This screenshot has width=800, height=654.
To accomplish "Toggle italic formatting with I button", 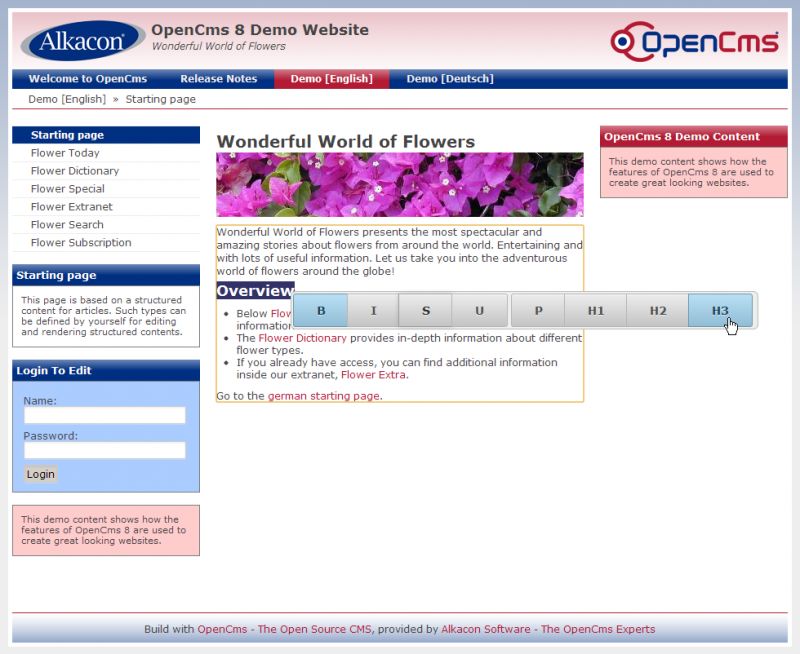I will point(373,310).
